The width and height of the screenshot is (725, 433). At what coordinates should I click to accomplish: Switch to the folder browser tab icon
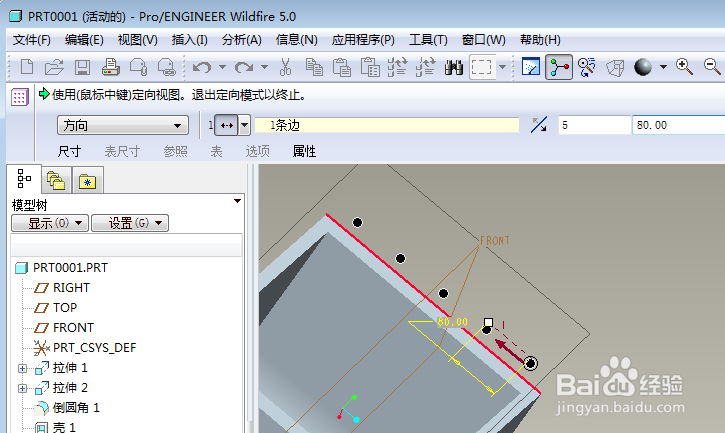point(56,180)
